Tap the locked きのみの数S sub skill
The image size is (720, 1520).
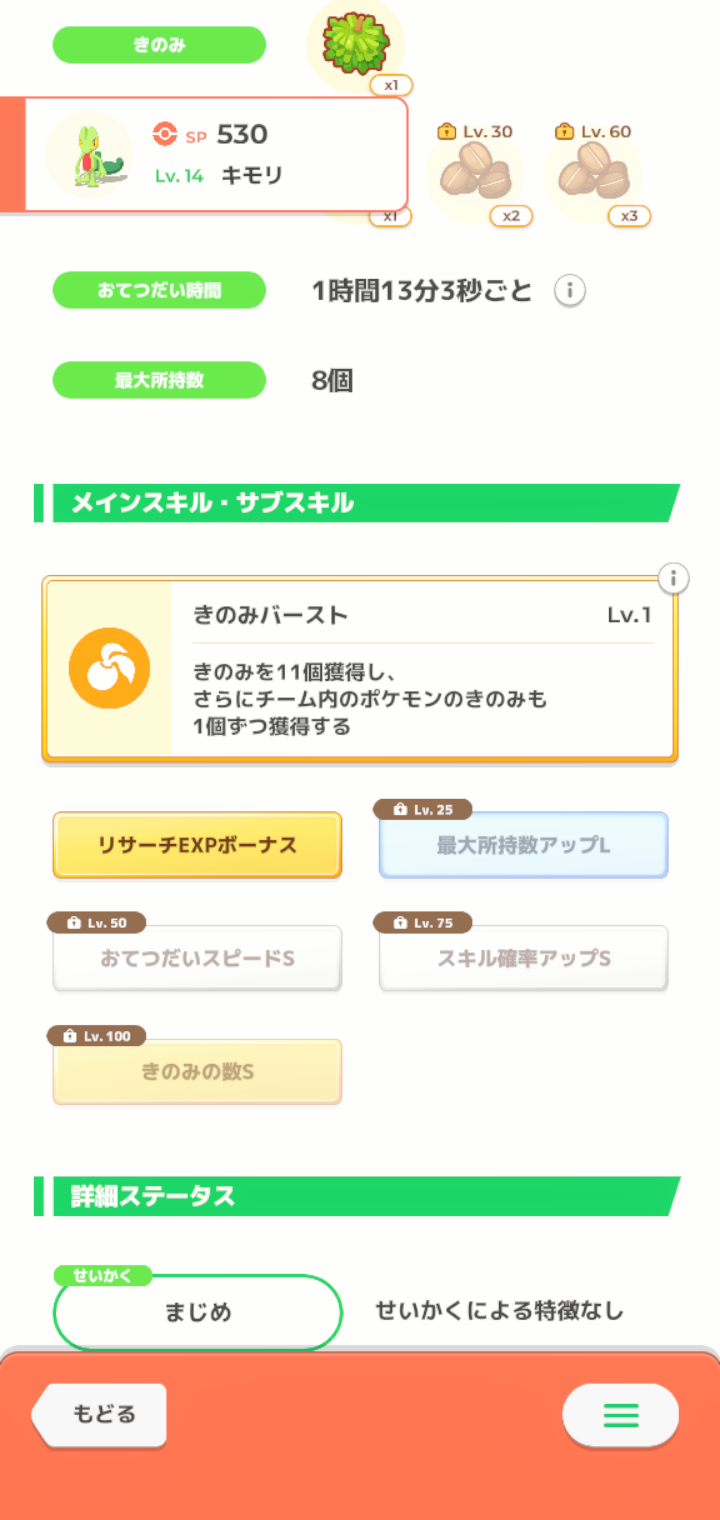point(197,1072)
